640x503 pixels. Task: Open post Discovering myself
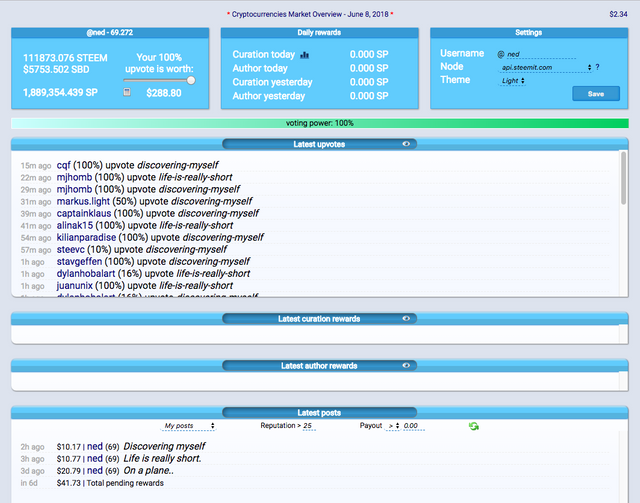164,446
